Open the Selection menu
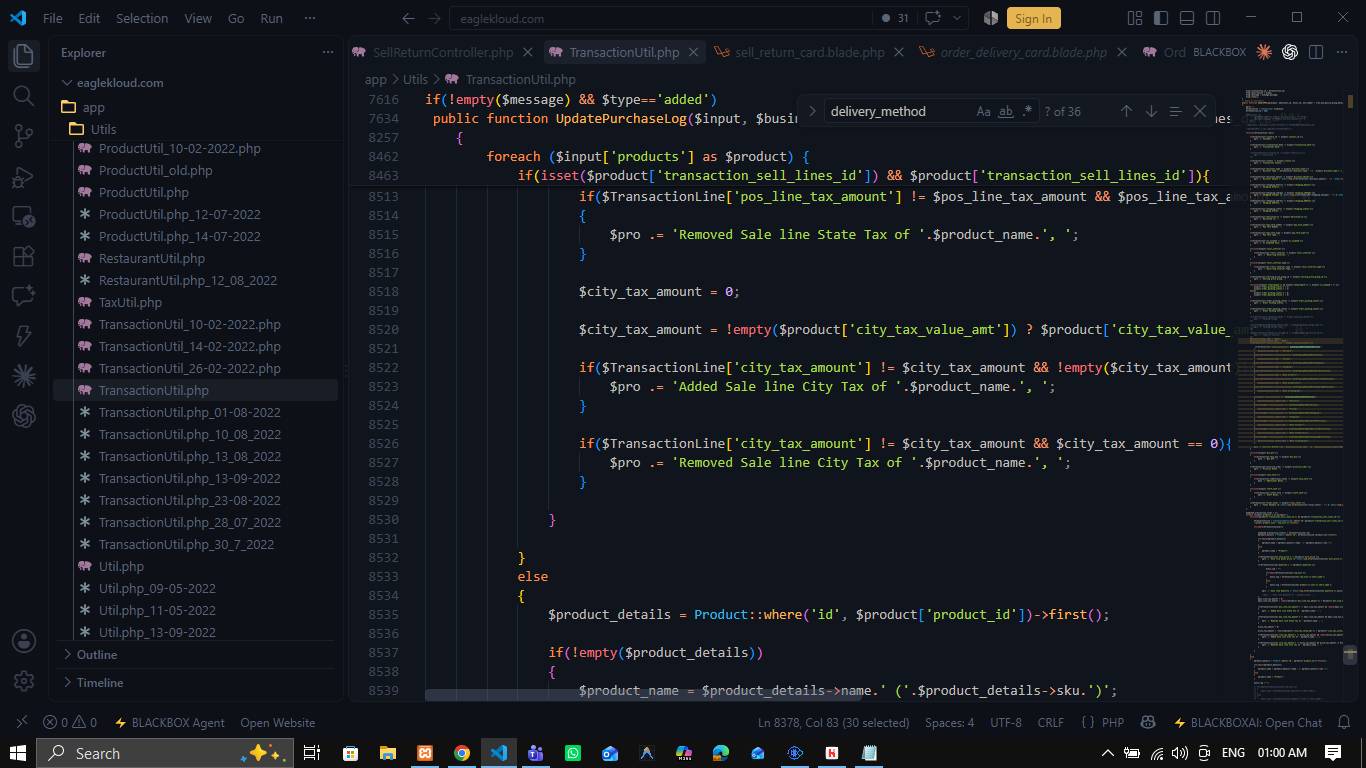The image size is (1366, 768). click(142, 18)
